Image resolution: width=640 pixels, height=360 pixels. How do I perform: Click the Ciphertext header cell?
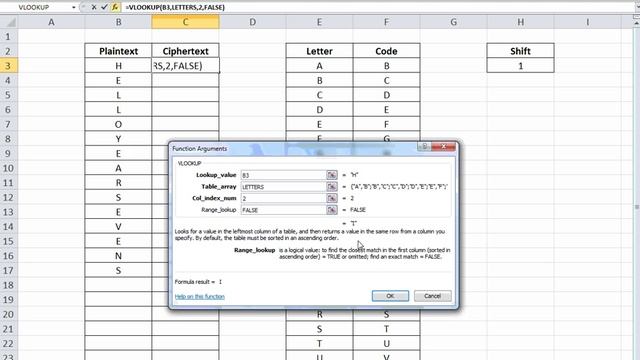(185, 51)
